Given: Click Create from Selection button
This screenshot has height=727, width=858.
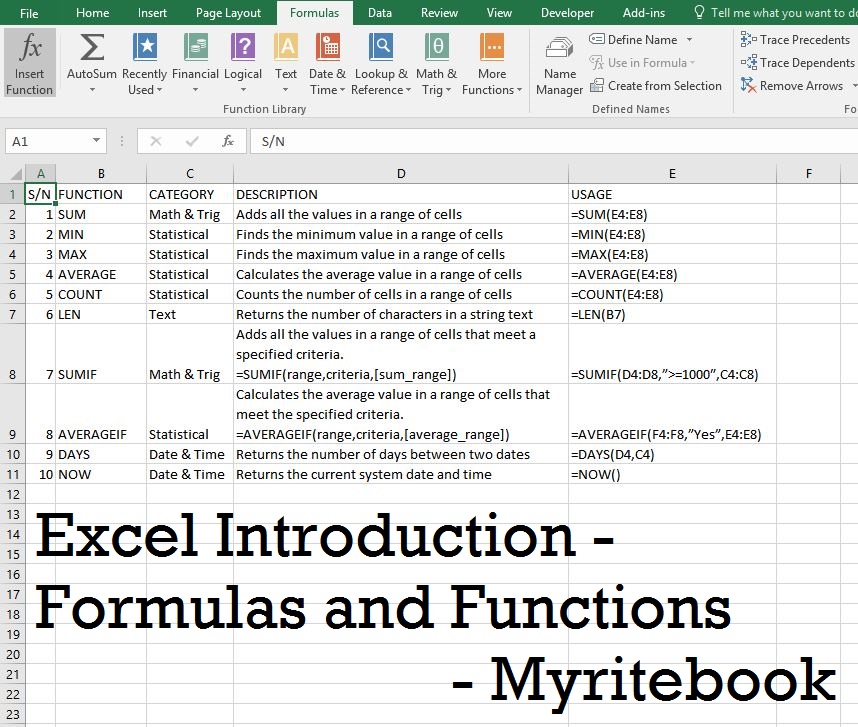Looking at the screenshot, I should coord(656,86).
